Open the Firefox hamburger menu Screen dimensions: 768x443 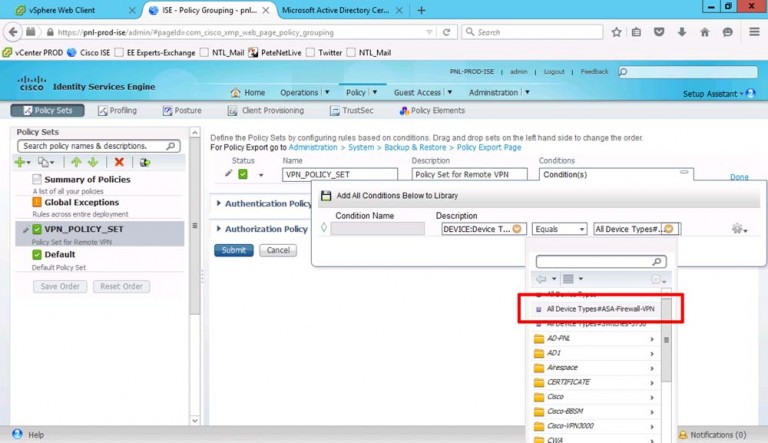[x=754, y=32]
